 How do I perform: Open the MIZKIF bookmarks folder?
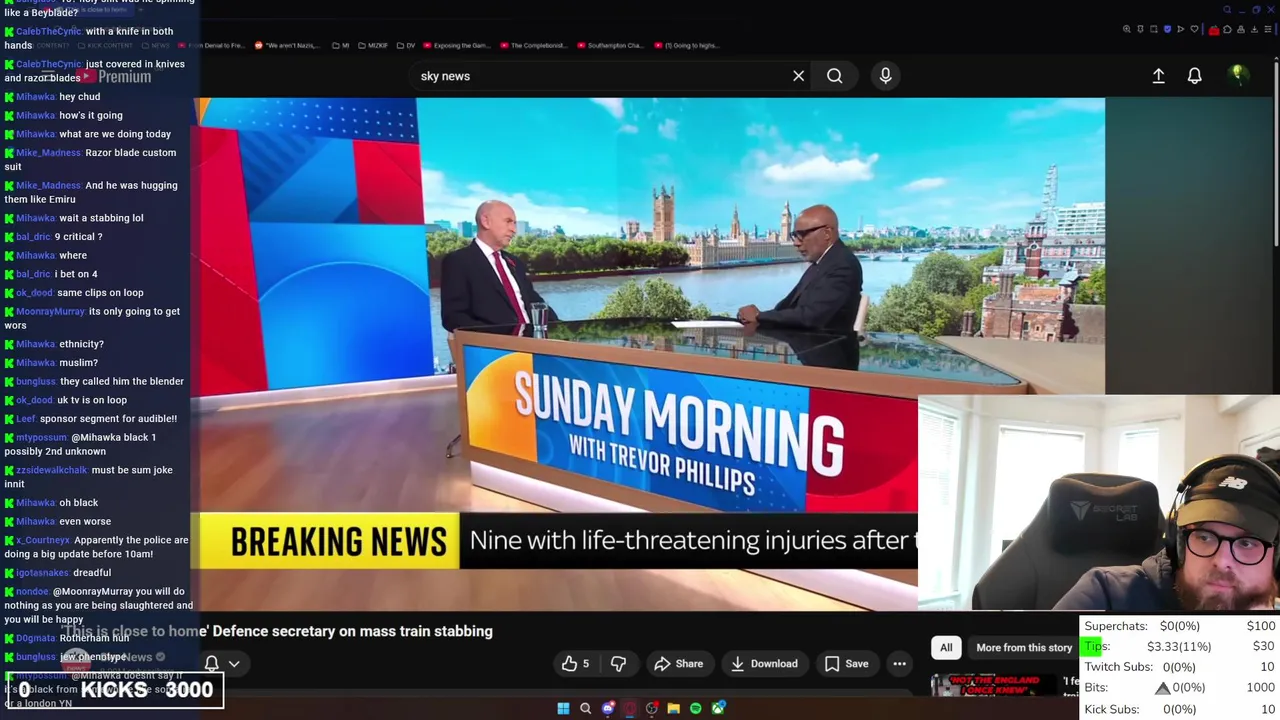click(372, 45)
